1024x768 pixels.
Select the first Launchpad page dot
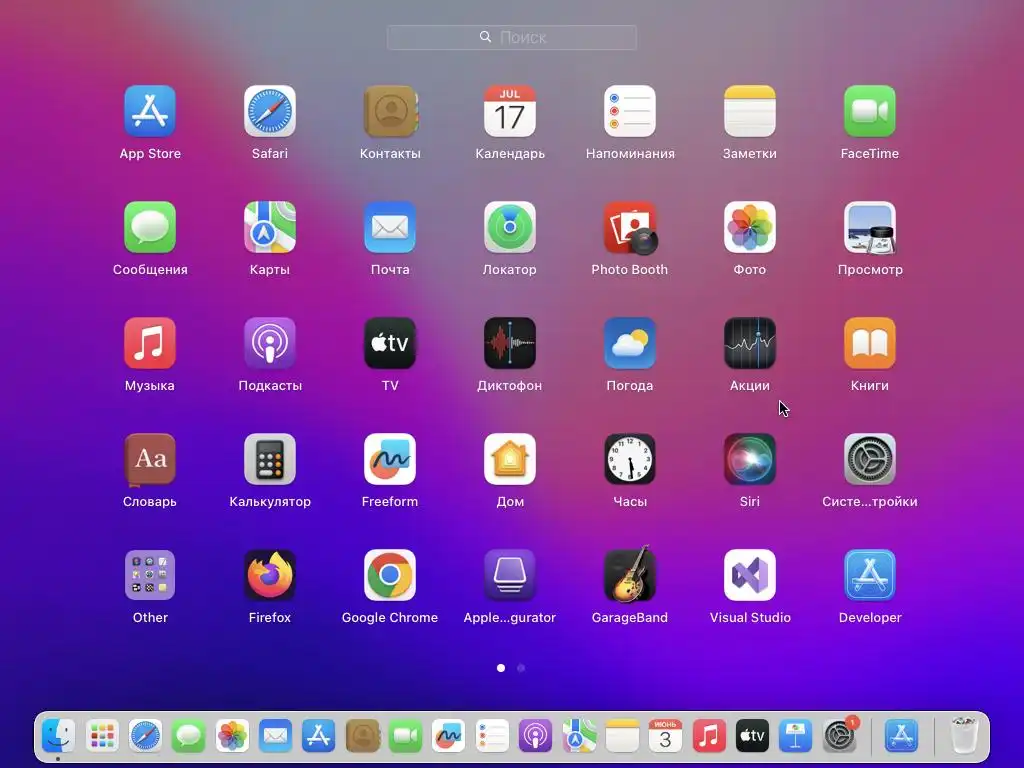click(x=501, y=668)
